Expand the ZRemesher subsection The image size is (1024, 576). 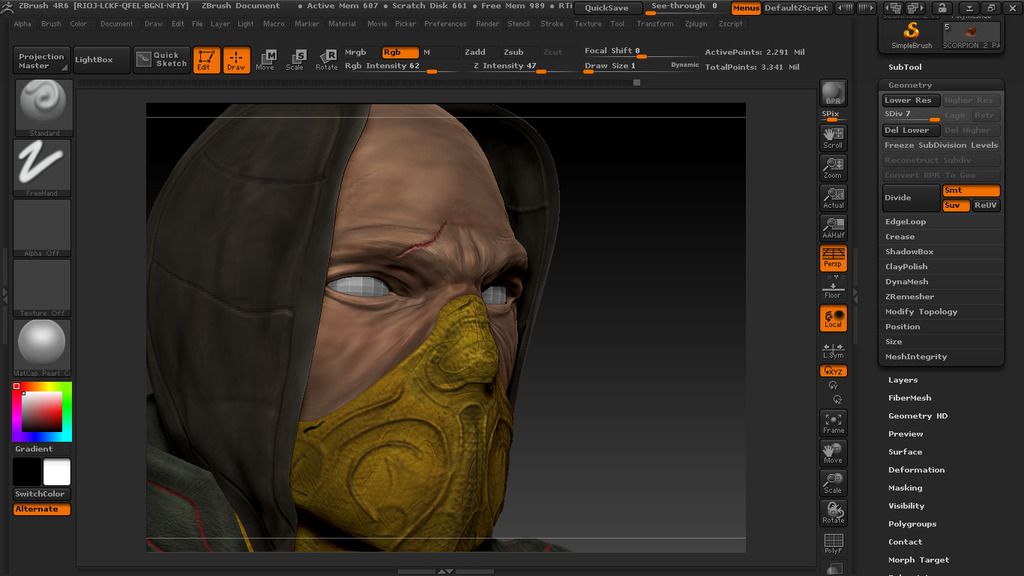[909, 296]
